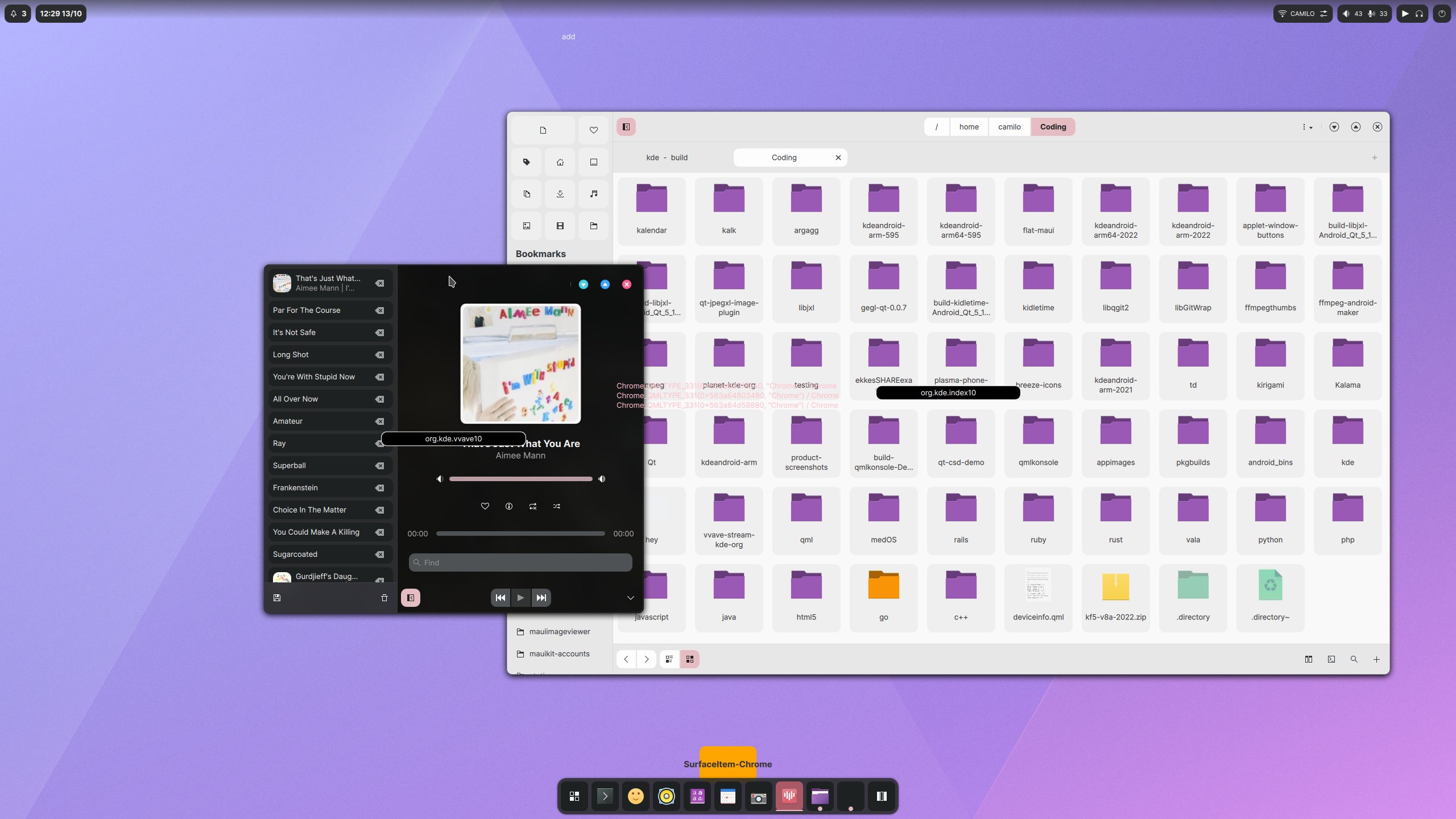1456x819 pixels.
Task: Adjust the music player volume slider
Action: tap(520, 479)
